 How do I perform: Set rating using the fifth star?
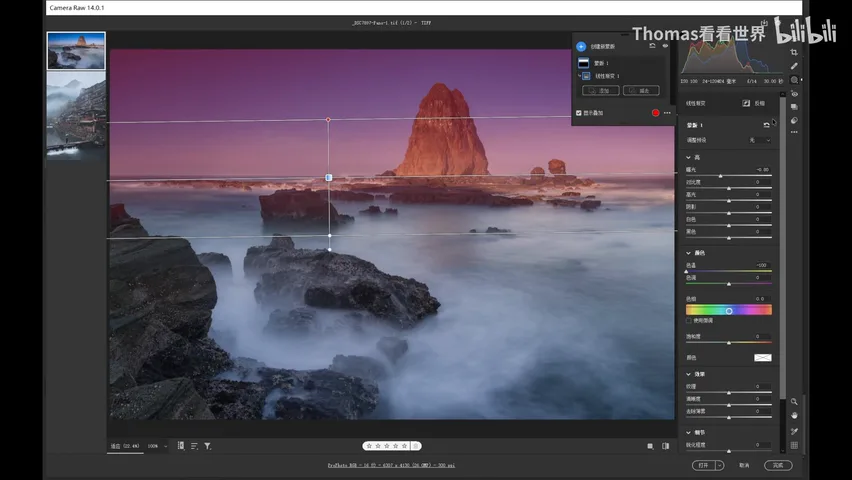(404, 446)
